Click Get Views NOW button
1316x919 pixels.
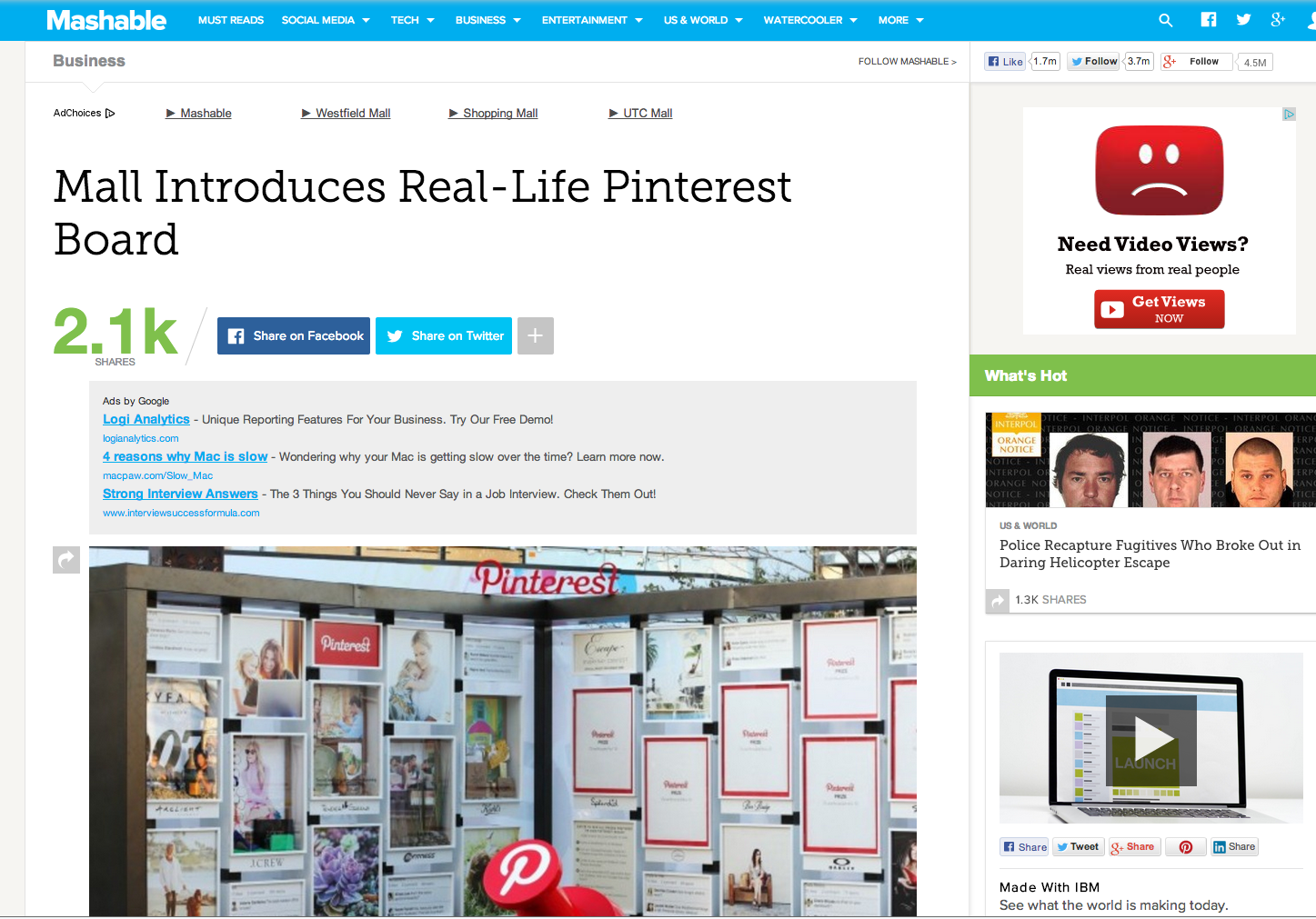1160,309
